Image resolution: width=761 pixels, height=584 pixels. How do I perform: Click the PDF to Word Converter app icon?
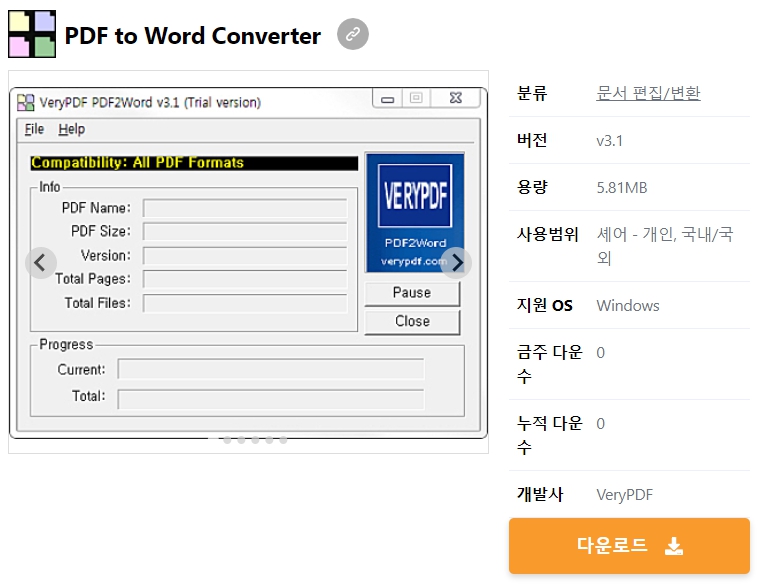pyautogui.click(x=32, y=34)
